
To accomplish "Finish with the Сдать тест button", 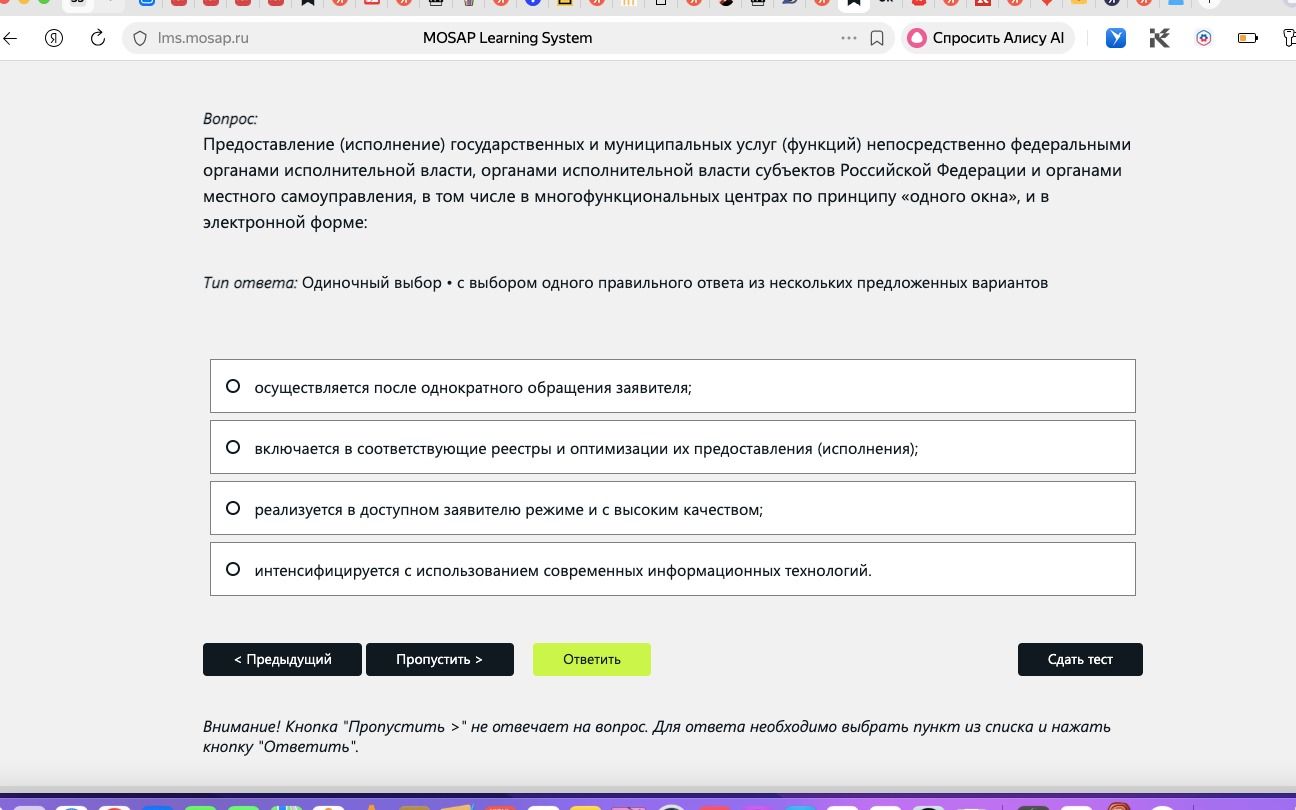I will pos(1080,659).
